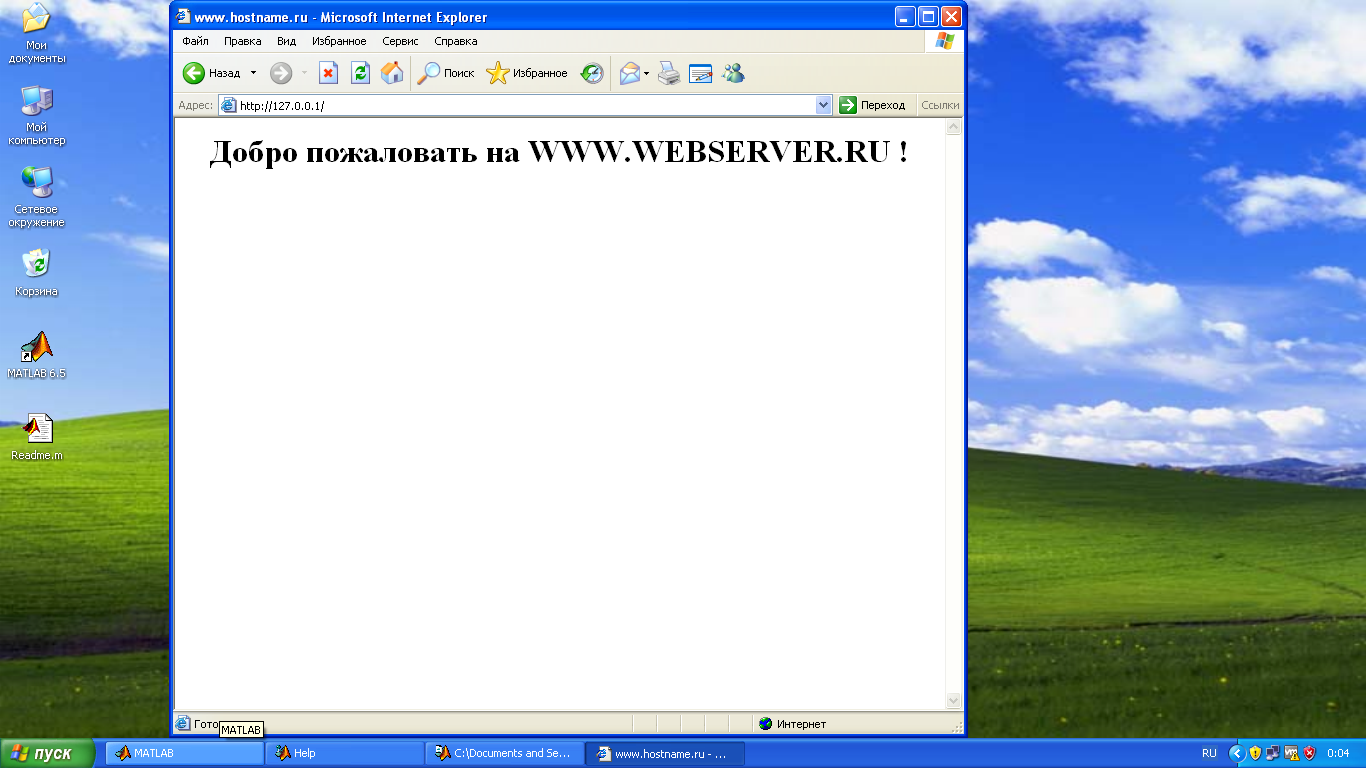
Task: Click the Windows flag logo in IE
Action: [944, 41]
